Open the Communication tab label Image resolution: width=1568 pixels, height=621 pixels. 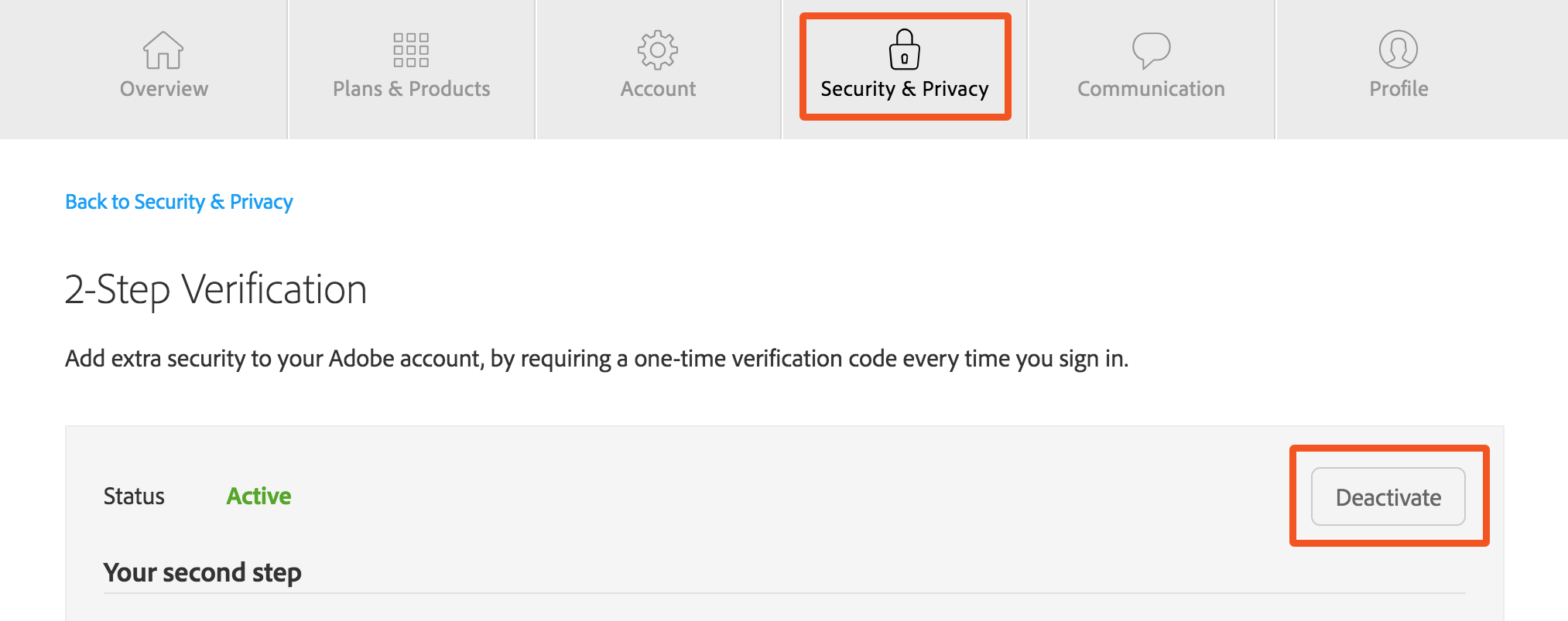[x=1152, y=89]
